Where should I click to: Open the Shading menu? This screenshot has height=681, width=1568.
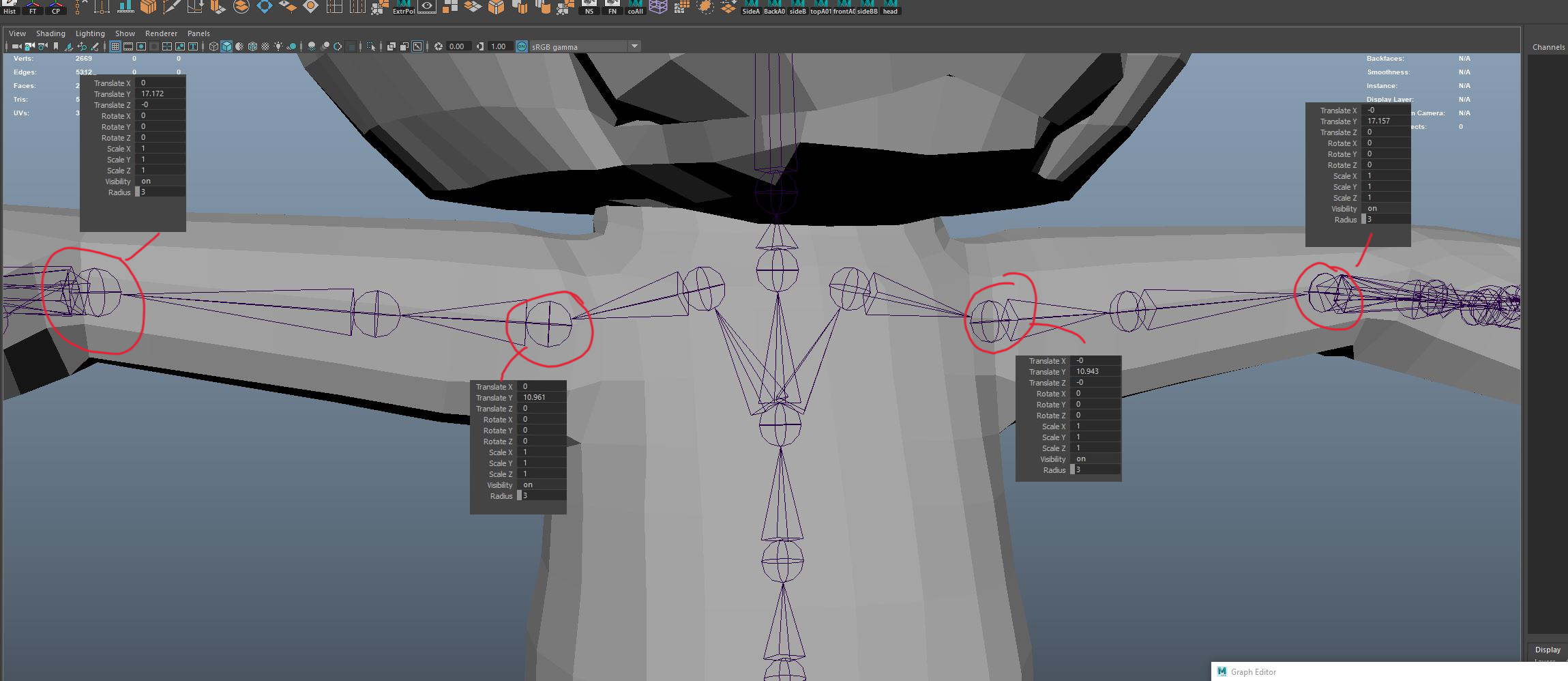tap(50, 33)
